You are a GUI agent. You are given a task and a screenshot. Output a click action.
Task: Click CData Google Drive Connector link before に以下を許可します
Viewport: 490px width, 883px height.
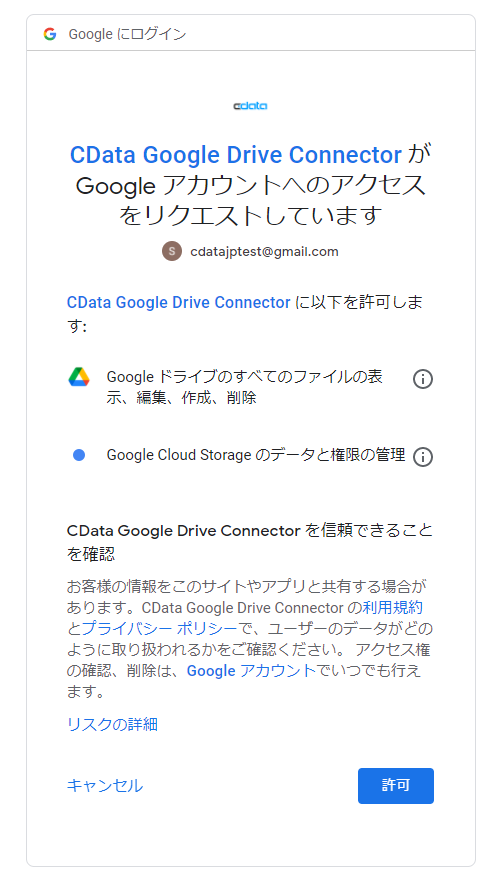tap(179, 302)
